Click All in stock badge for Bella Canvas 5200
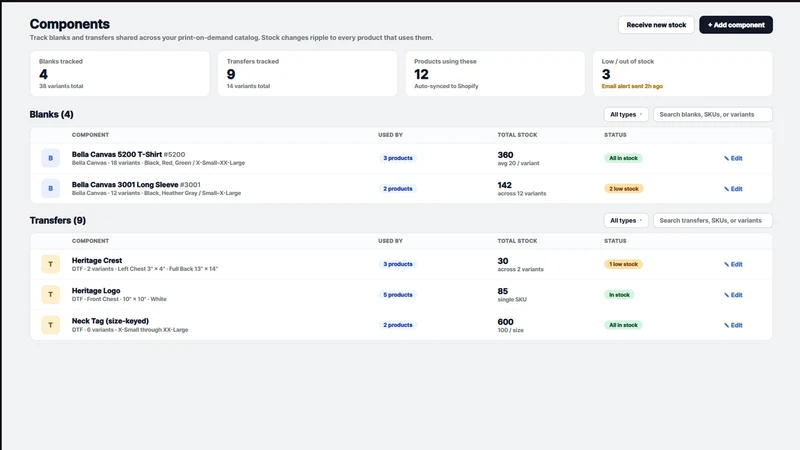Image resolution: width=800 pixels, height=450 pixels. pyautogui.click(x=623, y=158)
